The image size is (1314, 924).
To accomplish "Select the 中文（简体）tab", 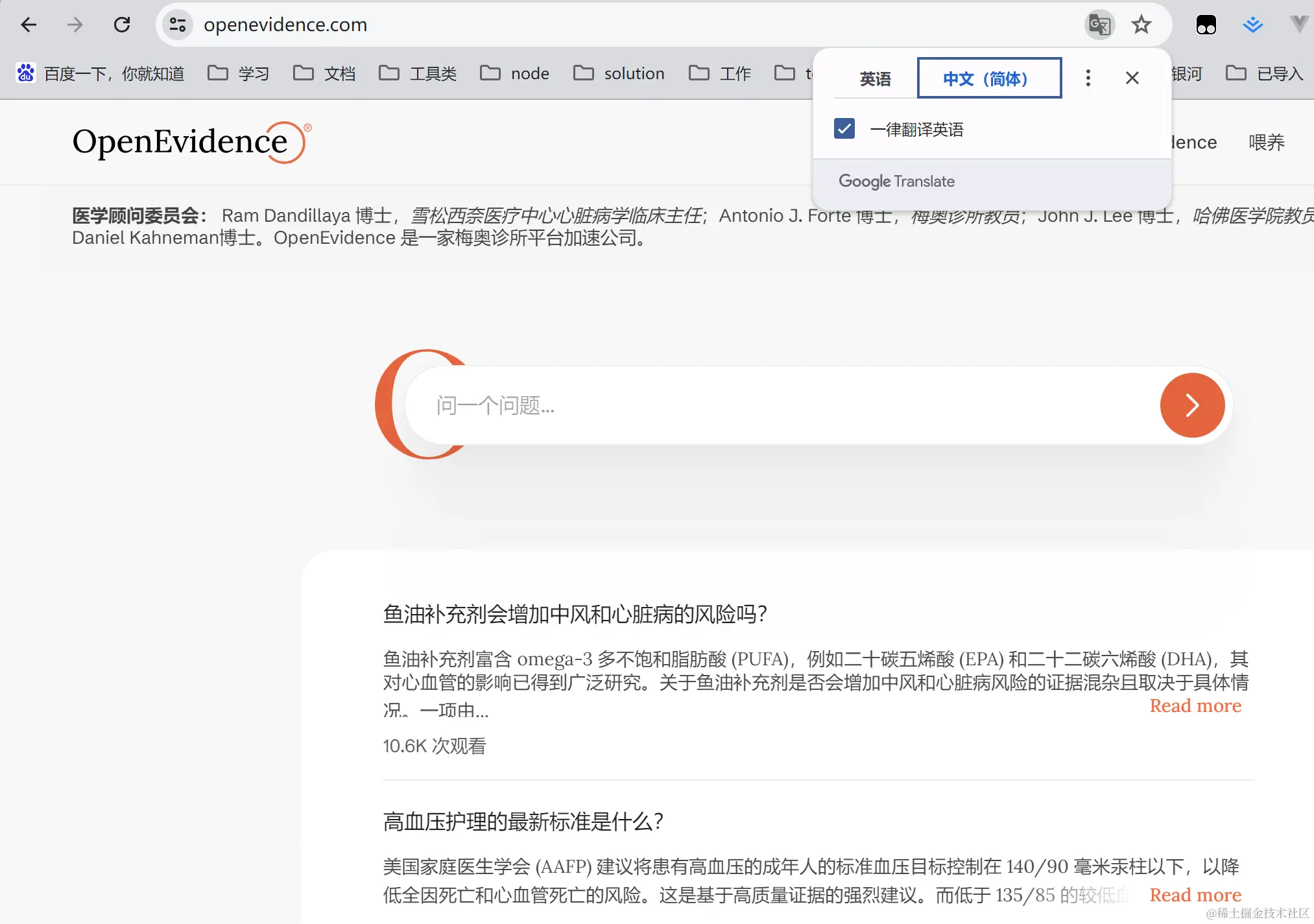I will click(x=989, y=78).
